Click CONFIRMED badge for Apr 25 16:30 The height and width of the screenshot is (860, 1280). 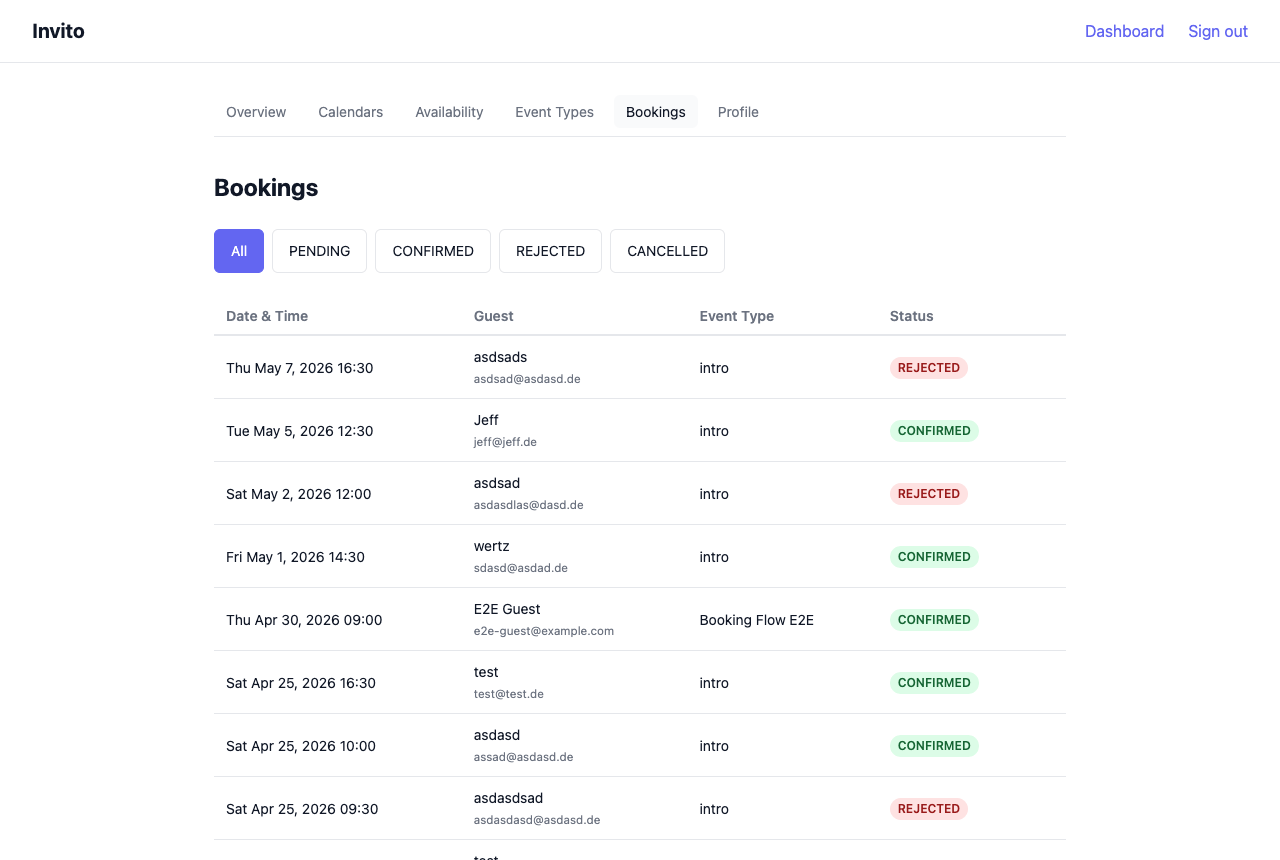[x=934, y=683]
